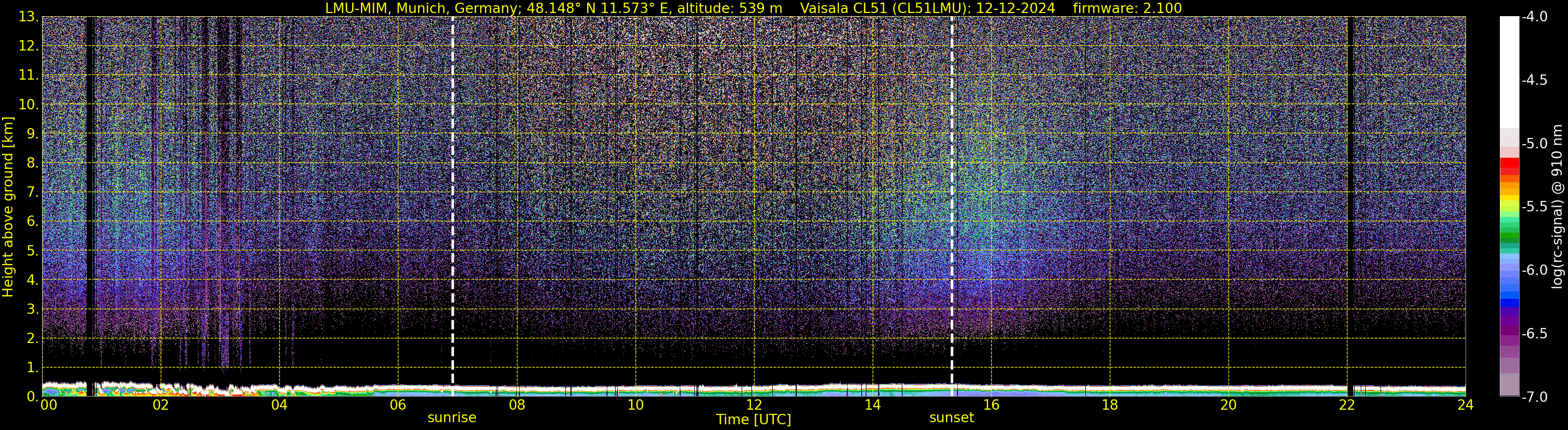This screenshot has height=430, width=1568.
Task: Select the time-axis tick label "04"
Action: 279,405
